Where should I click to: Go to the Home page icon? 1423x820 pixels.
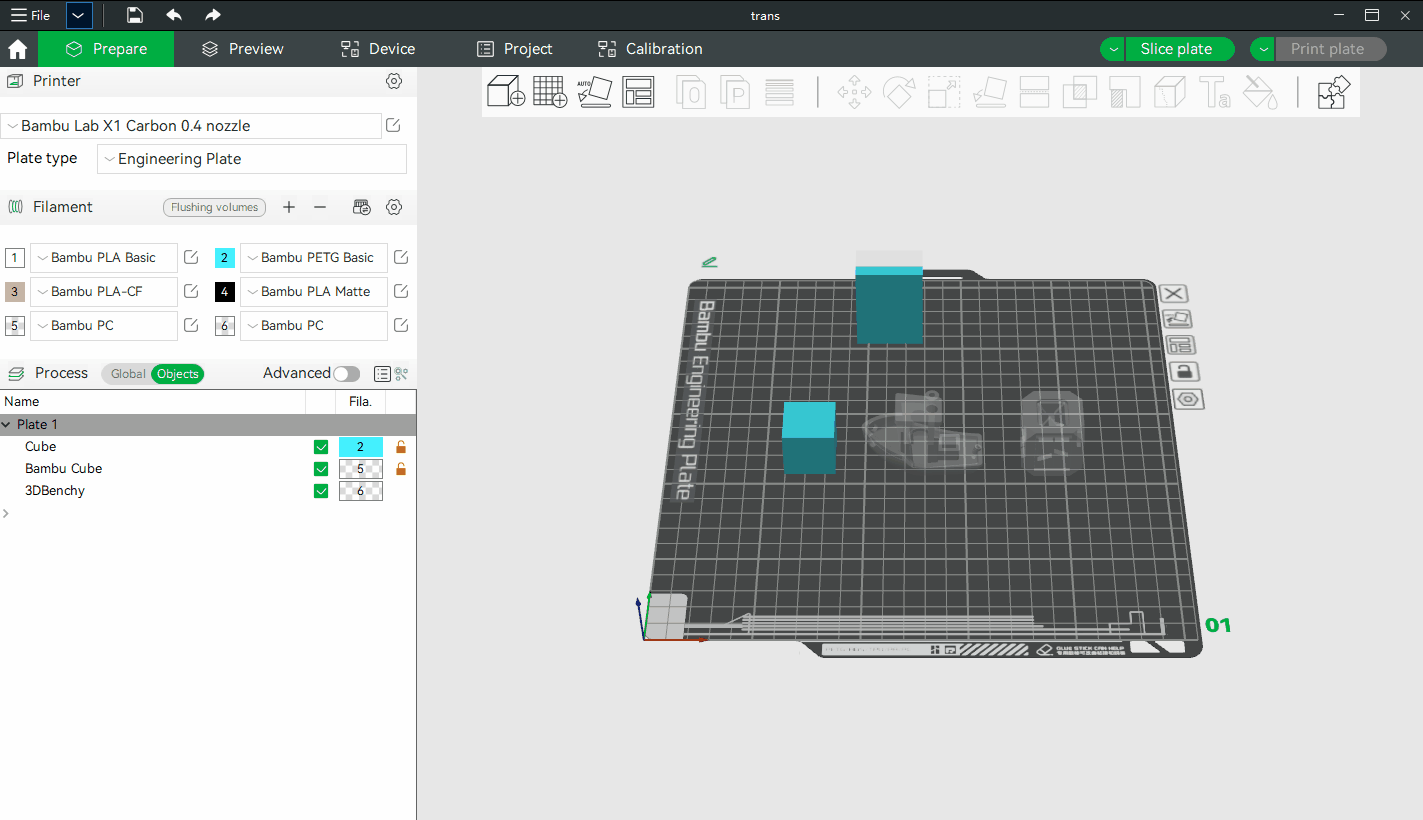coord(18,49)
